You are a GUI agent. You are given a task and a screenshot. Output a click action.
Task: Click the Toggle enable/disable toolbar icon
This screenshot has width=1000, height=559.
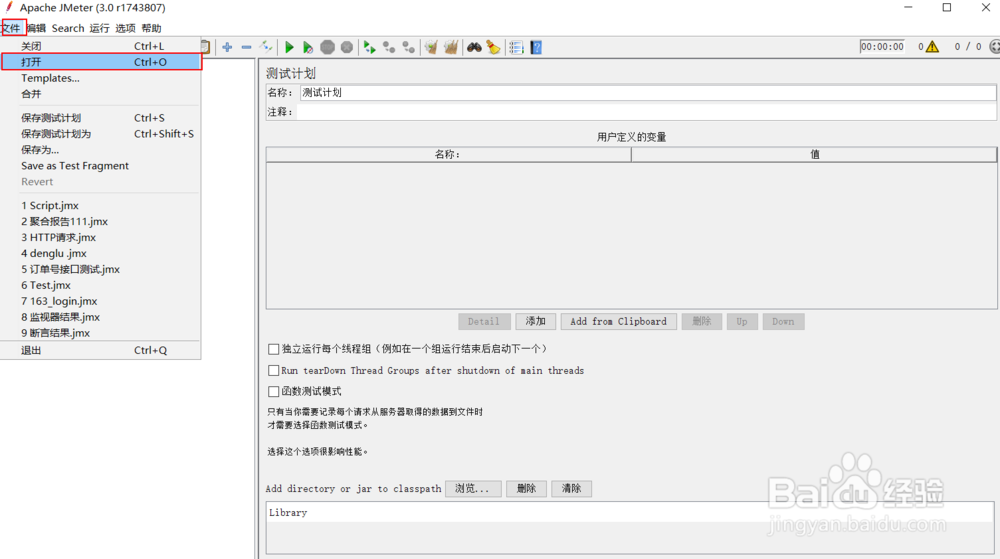(x=266, y=47)
